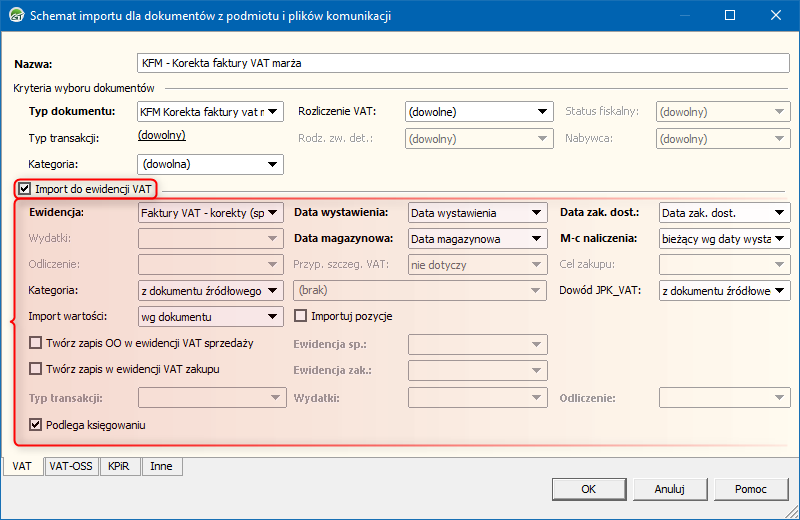Screen dimensions: 800x520
Task: Click the application icon in title bar
Action: pos(17,15)
